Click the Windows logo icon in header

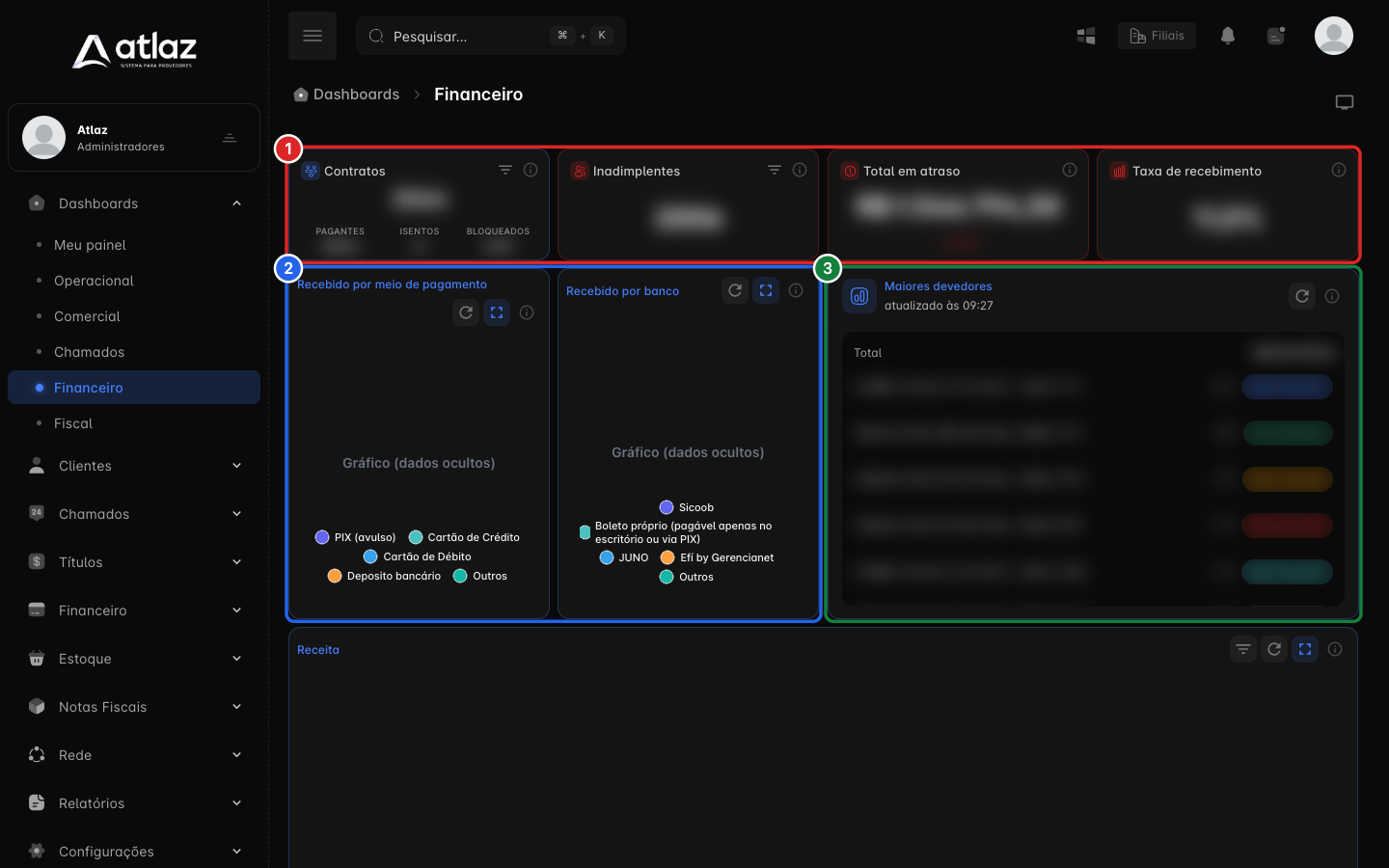tap(1086, 36)
